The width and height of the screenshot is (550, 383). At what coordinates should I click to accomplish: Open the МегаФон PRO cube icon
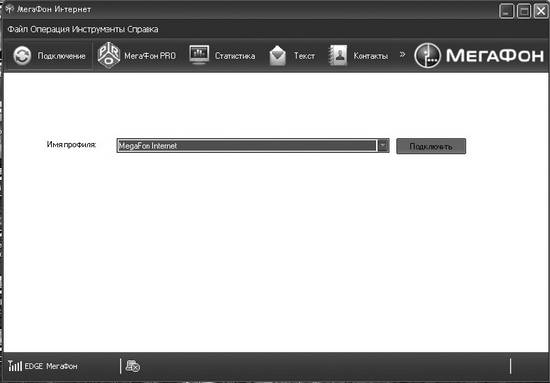click(109, 55)
